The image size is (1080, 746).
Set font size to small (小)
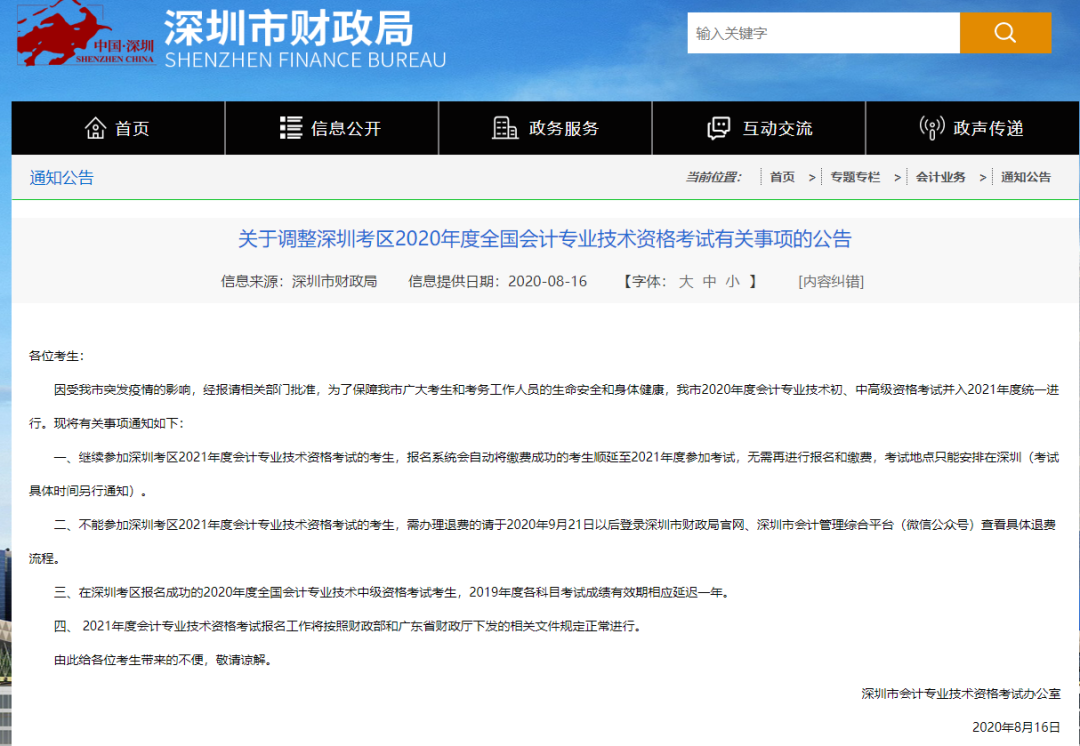tap(733, 281)
